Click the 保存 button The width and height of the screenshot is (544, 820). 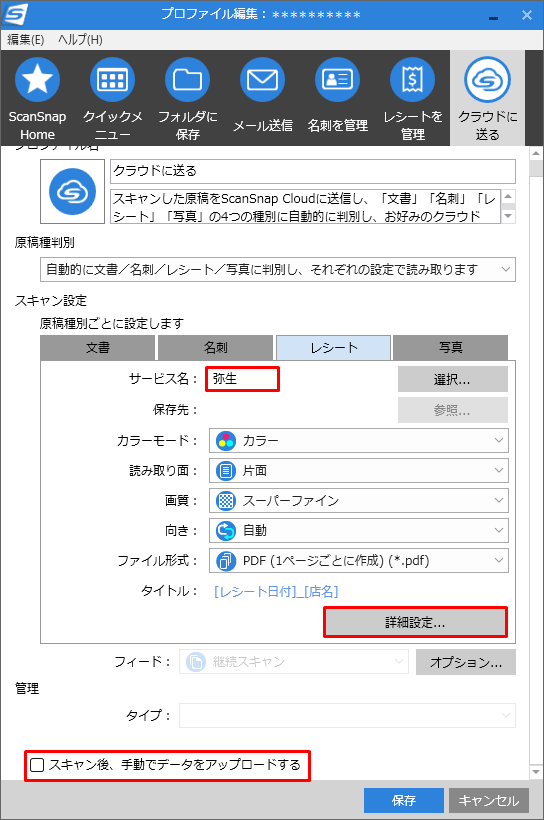pos(404,801)
